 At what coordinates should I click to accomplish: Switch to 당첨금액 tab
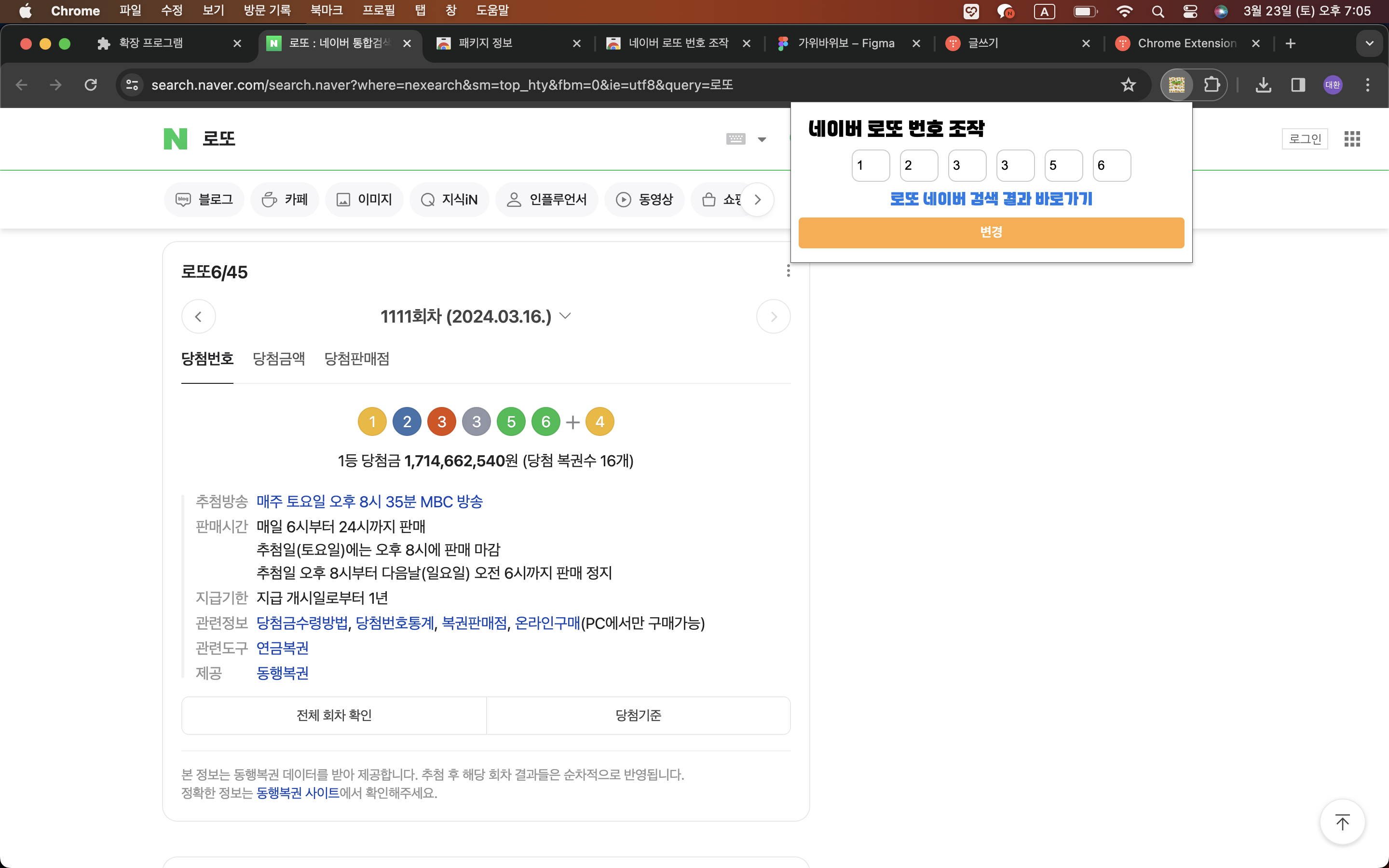[x=279, y=359]
